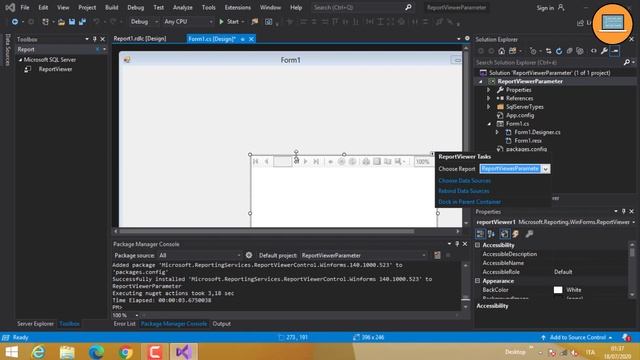Click the New Project toolbar icon
The width and height of the screenshot is (640, 360).
pos(45,22)
